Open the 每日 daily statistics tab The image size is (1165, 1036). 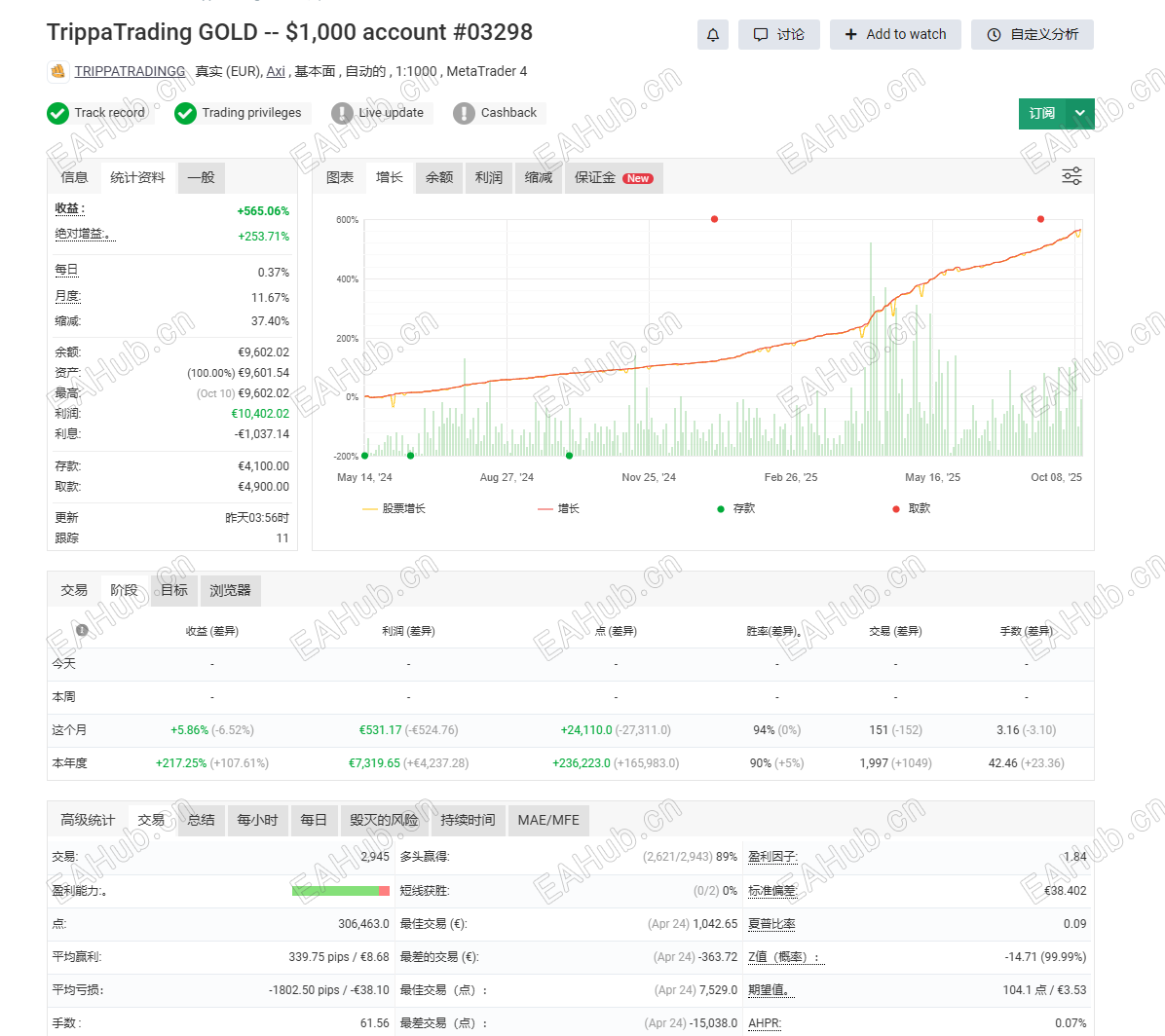click(x=314, y=821)
